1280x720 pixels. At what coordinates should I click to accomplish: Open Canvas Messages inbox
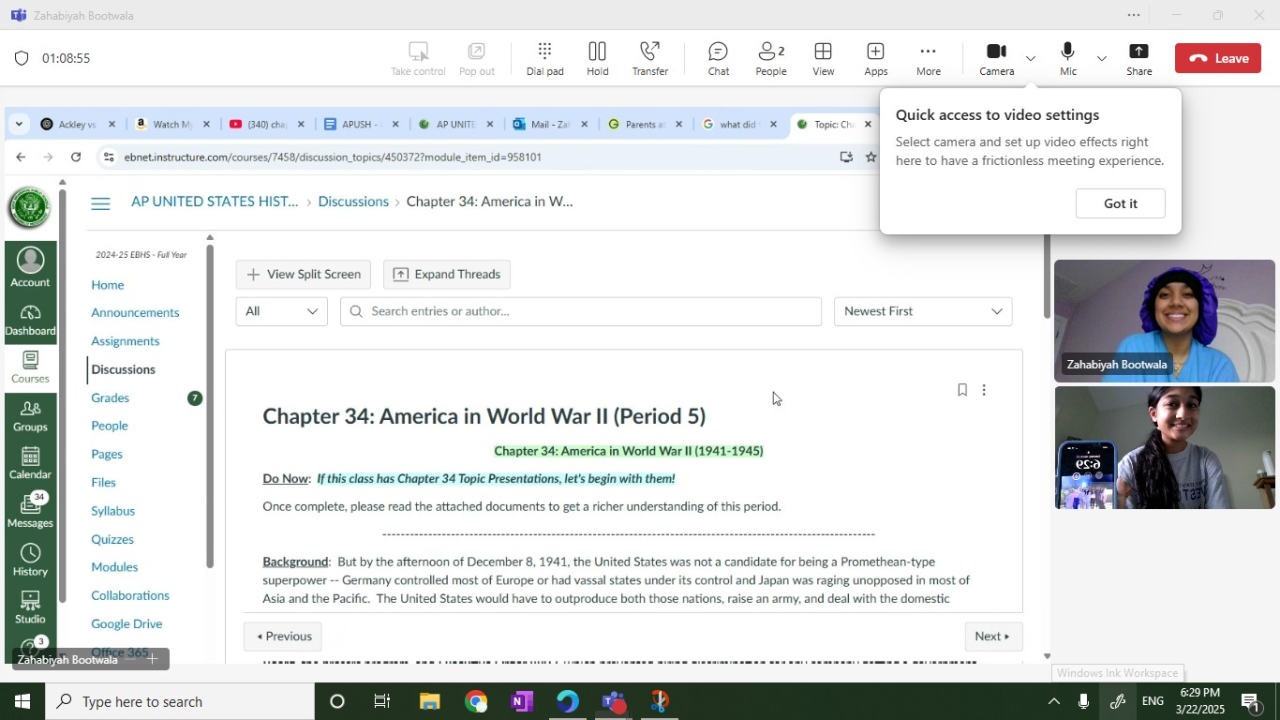30,511
